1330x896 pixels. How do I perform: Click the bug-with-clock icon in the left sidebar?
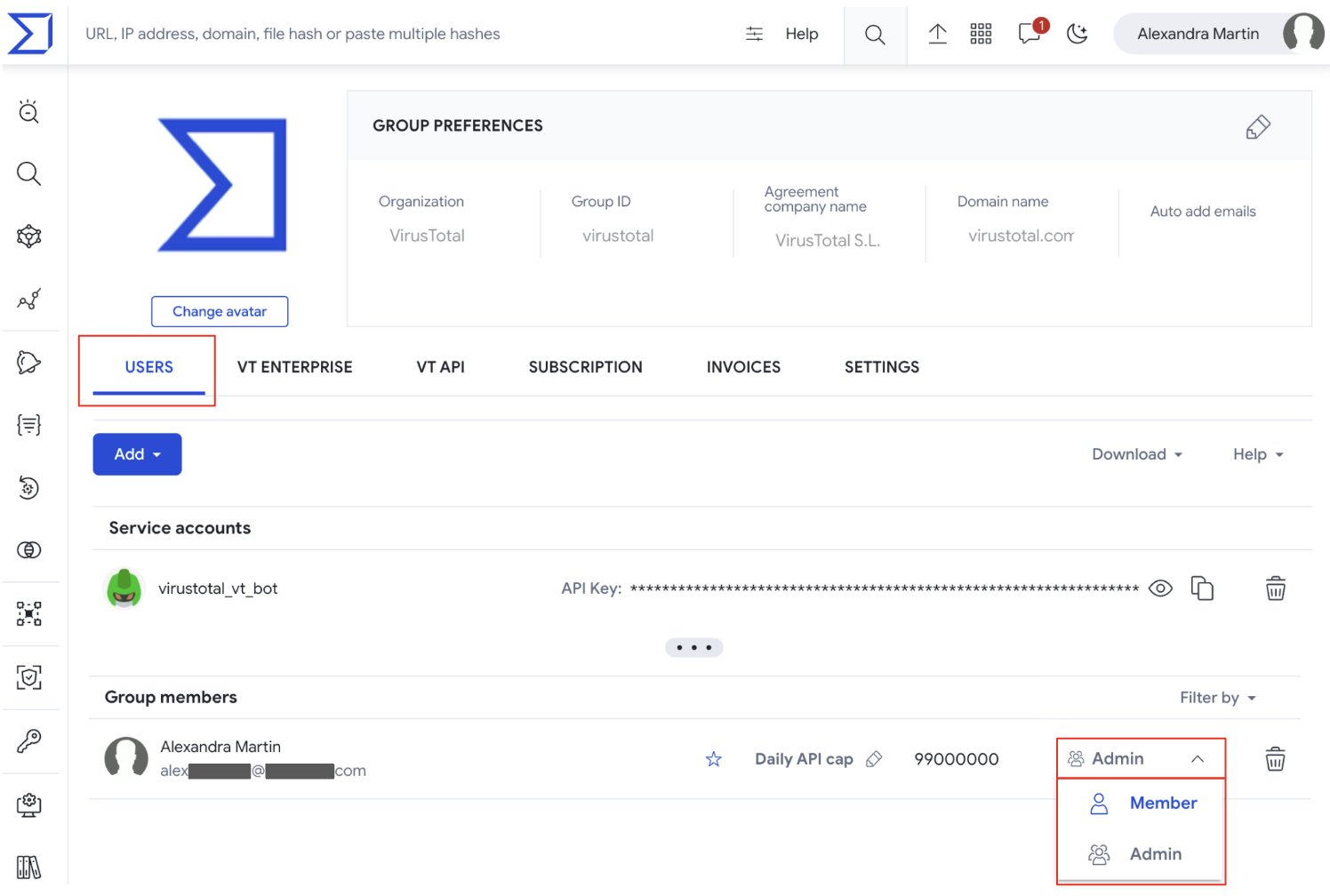pyautogui.click(x=29, y=111)
